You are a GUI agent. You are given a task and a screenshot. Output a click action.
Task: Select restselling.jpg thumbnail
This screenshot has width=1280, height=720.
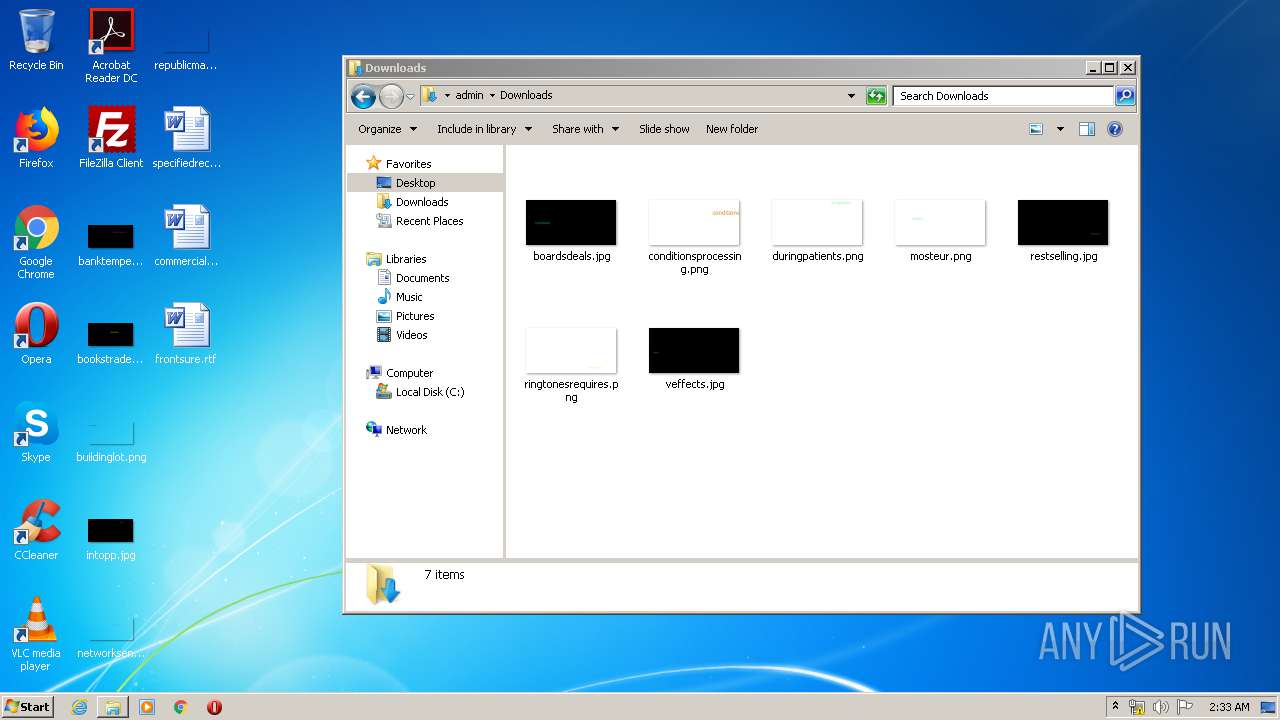click(x=1063, y=223)
